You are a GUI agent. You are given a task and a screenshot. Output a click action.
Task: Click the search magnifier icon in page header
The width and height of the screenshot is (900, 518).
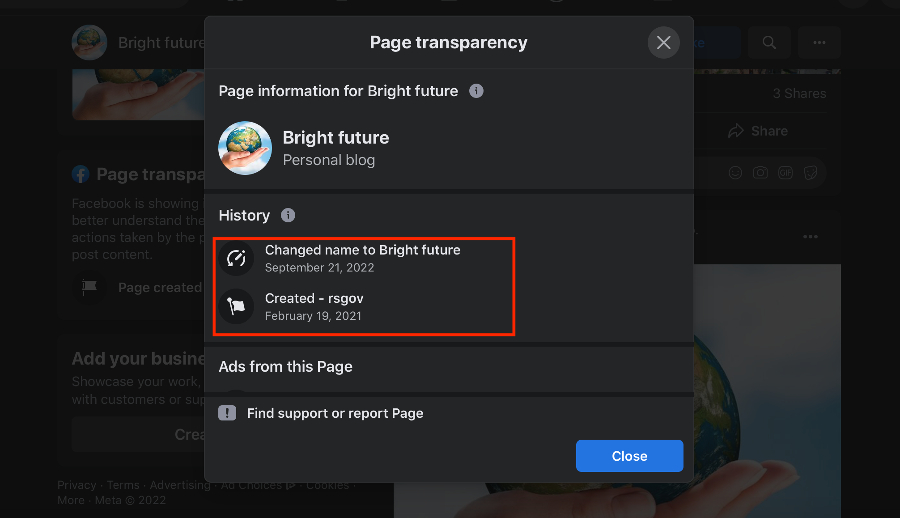tap(769, 43)
